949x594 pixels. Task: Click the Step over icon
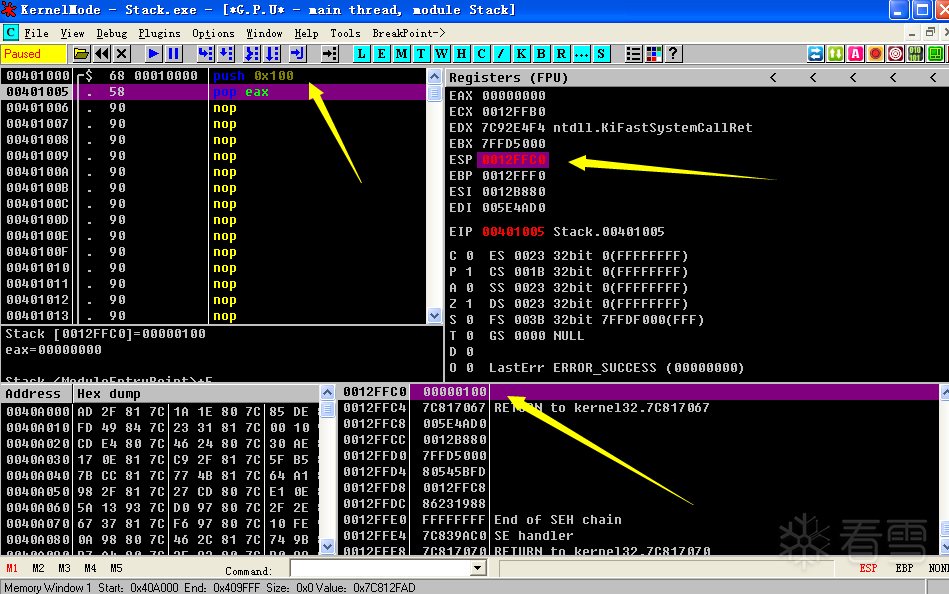click(x=226, y=54)
